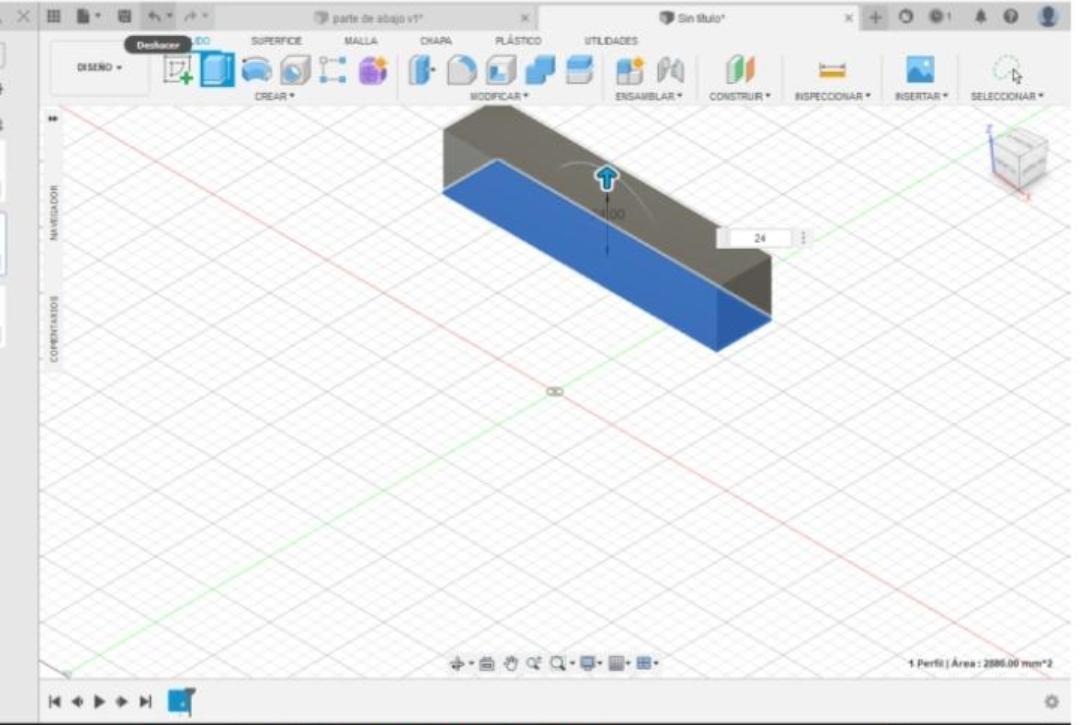Click the Undo (Deshacer) arrow
1080x725 pixels.
154,17
